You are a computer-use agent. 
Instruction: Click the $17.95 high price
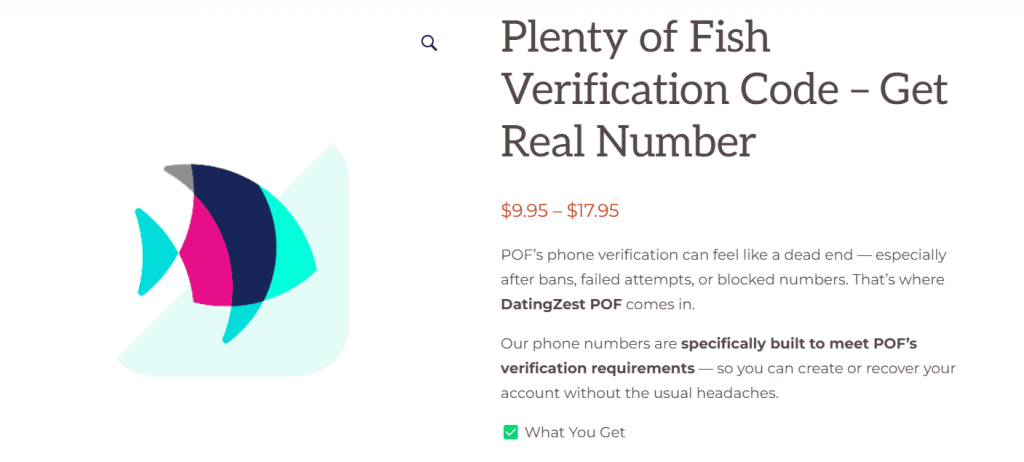point(593,211)
